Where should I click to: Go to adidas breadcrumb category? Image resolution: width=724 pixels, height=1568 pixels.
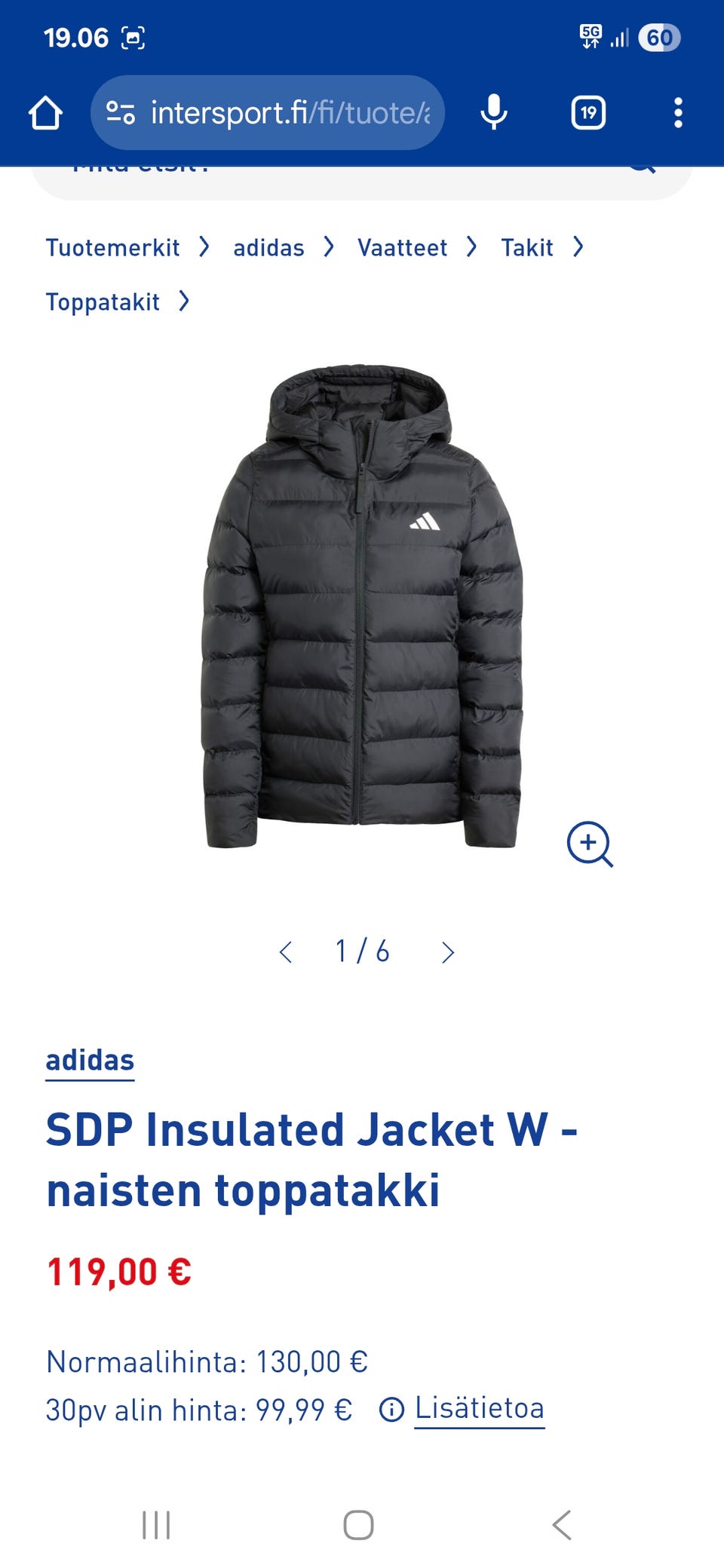click(x=268, y=247)
